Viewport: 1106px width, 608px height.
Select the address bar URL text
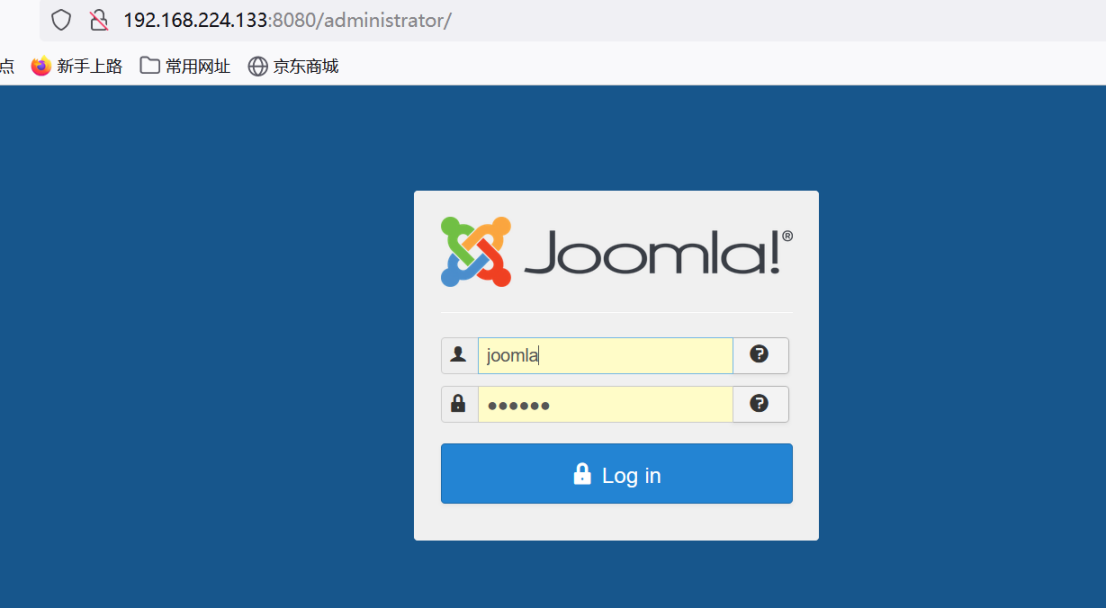point(288,20)
